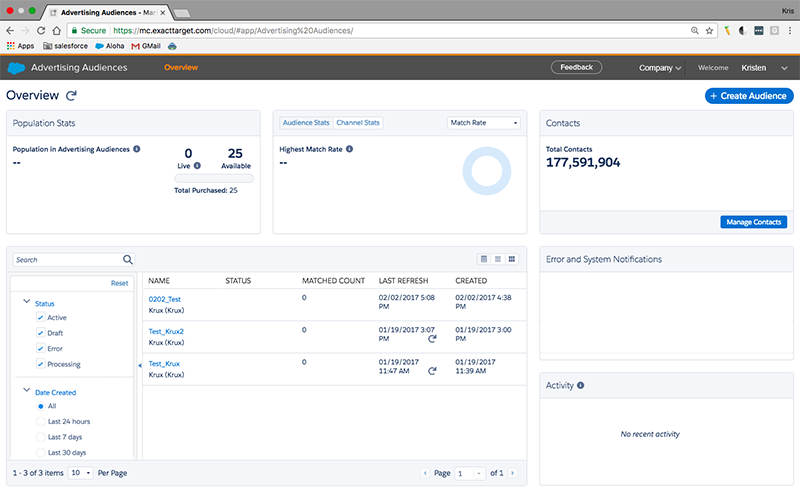Open Highest Match Rate info icon
The image size is (800, 500).
click(349, 149)
